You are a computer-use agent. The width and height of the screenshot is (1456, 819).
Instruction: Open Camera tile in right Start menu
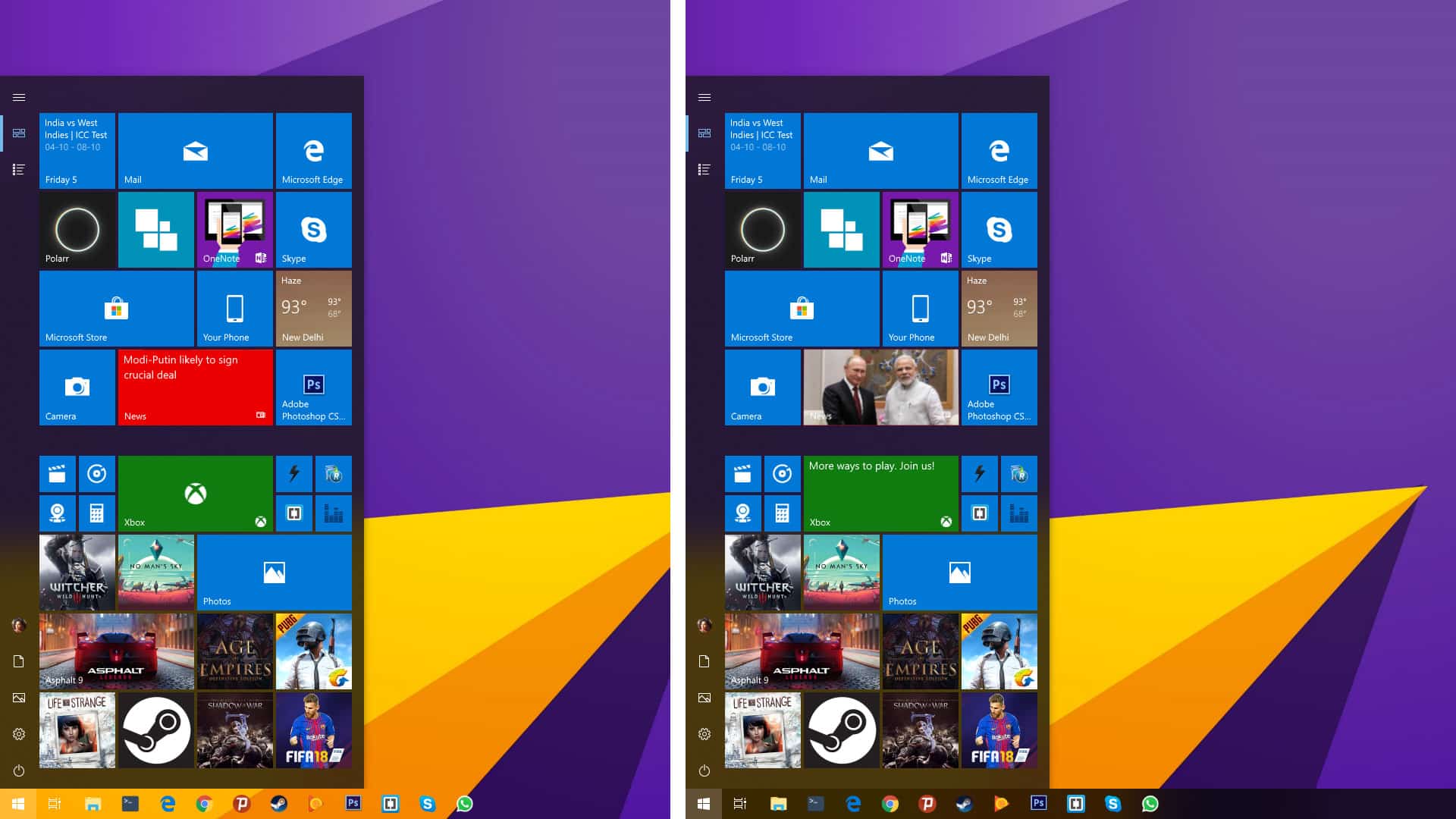(762, 388)
